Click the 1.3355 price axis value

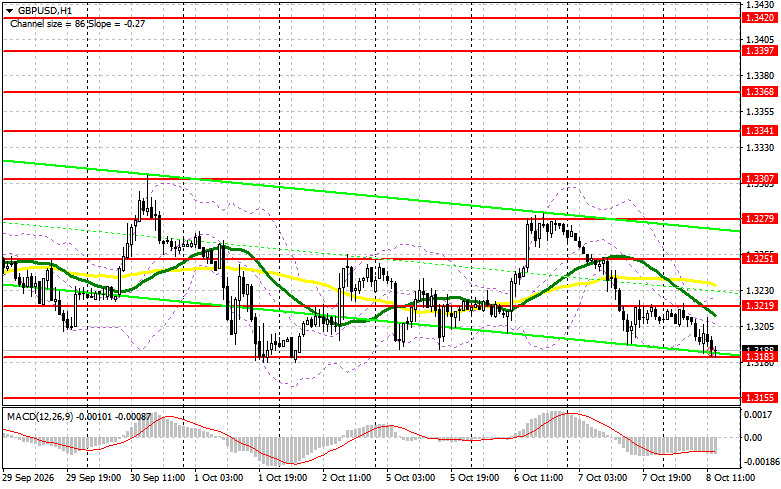(760, 112)
